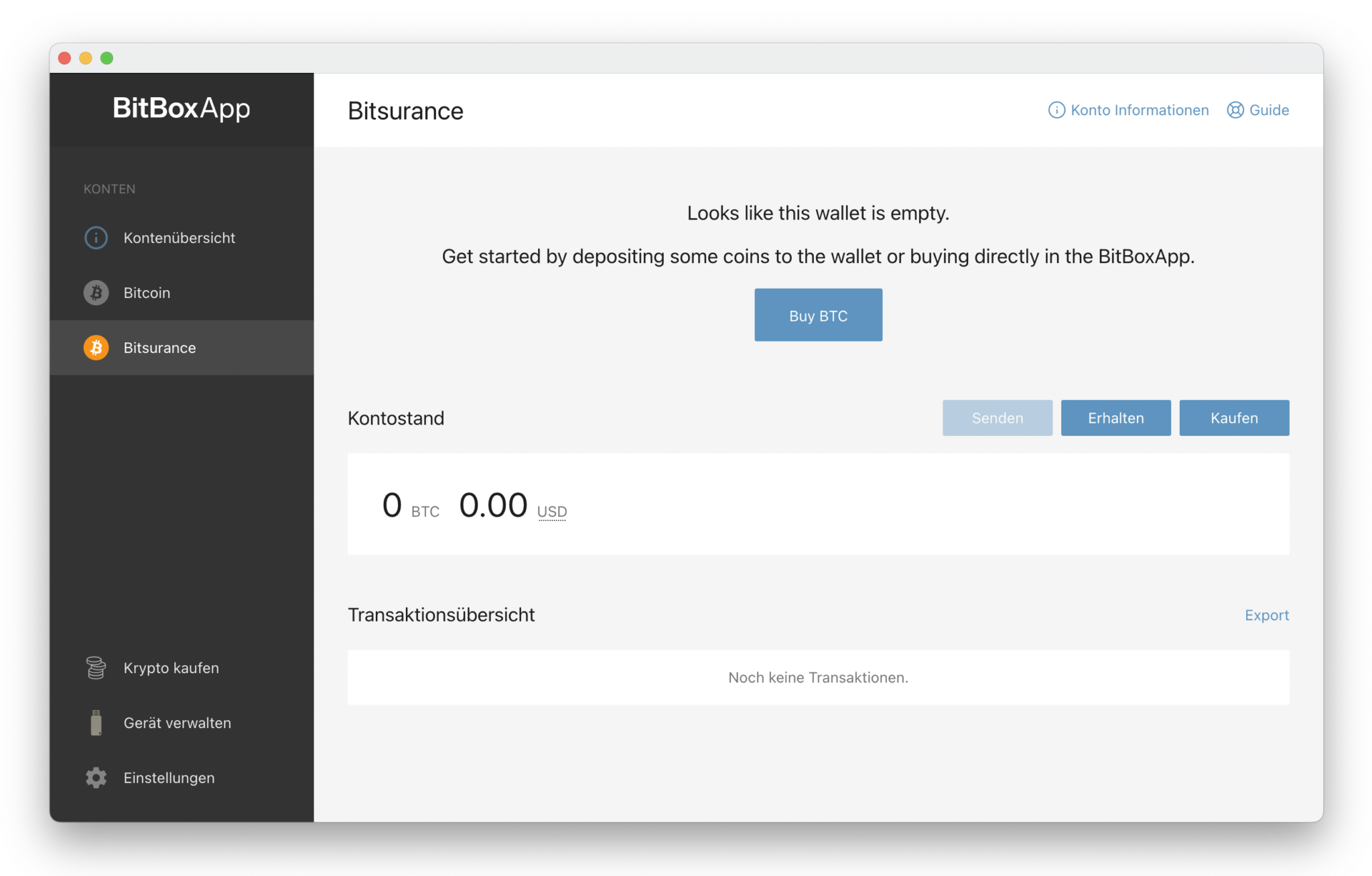Screen dimensions: 1372x876
Task: Open Kontenübersicht in the sidebar
Action: 182,238
